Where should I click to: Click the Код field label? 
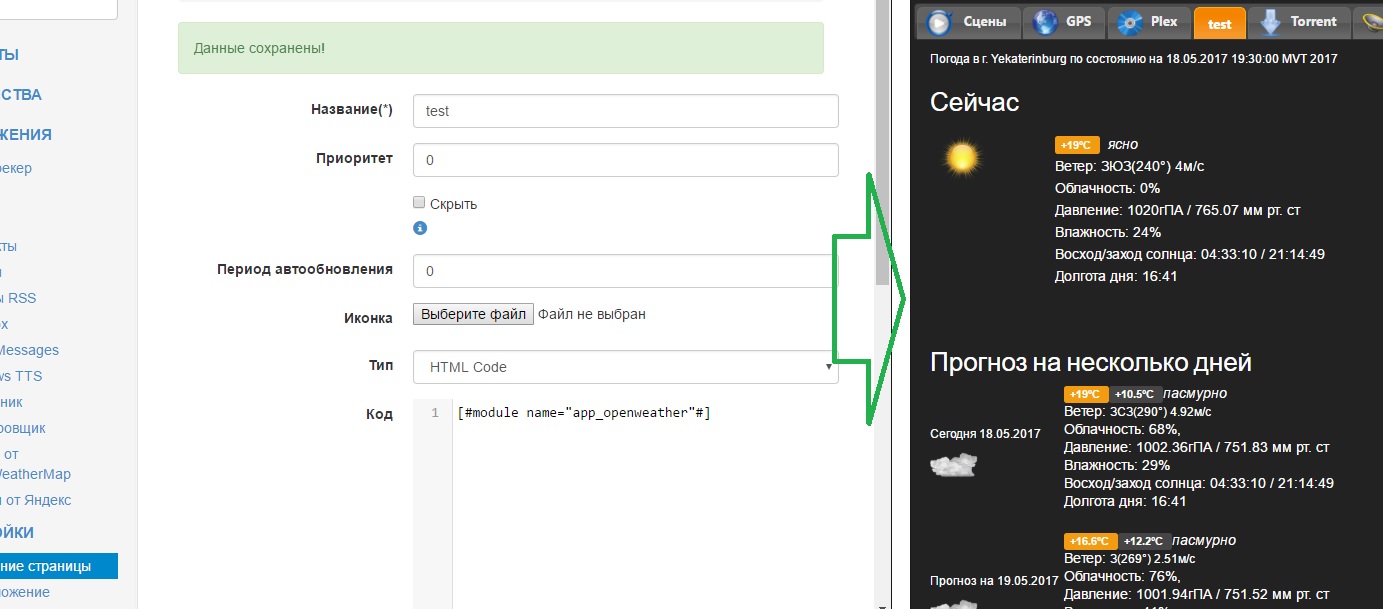click(x=380, y=413)
